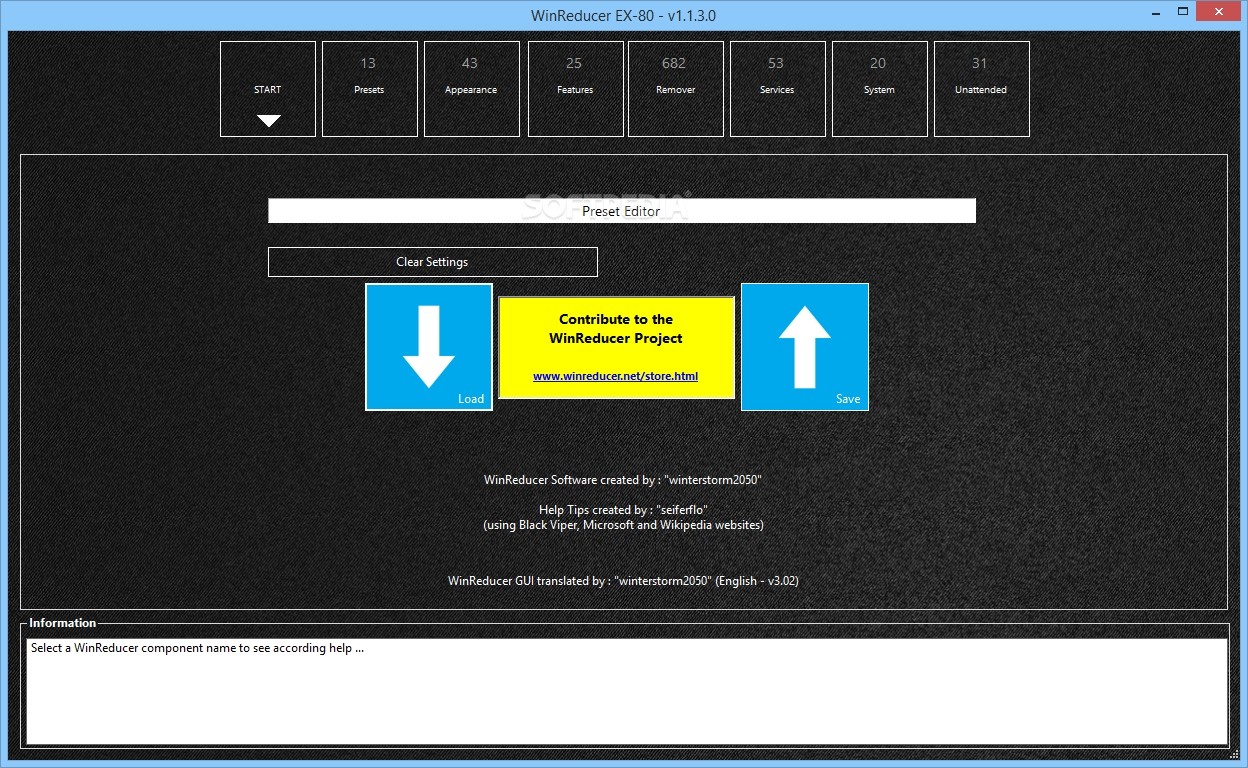Switch to the System tab

click(879, 89)
